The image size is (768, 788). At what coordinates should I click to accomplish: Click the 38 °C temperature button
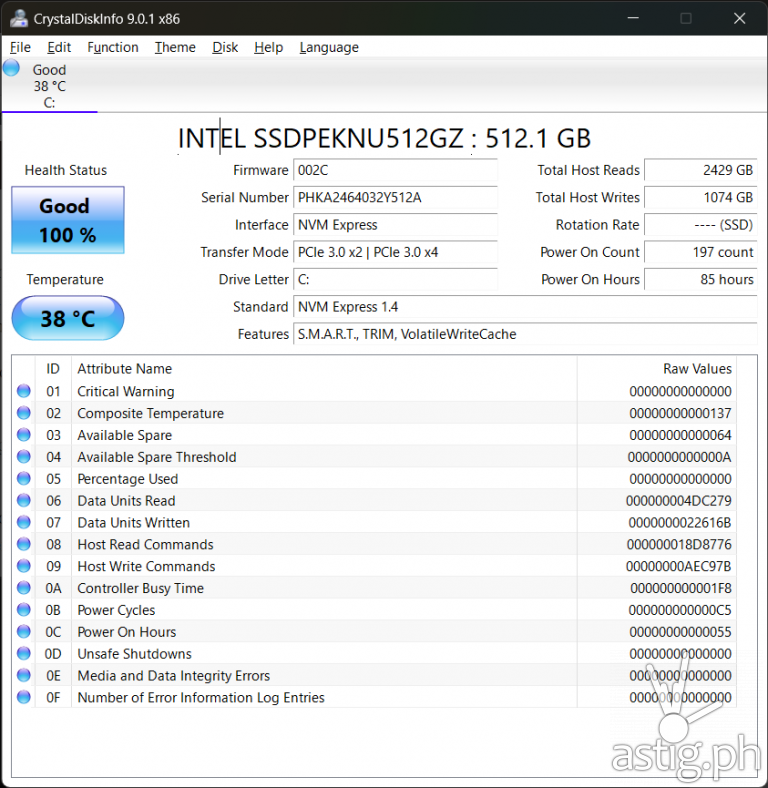tap(68, 319)
